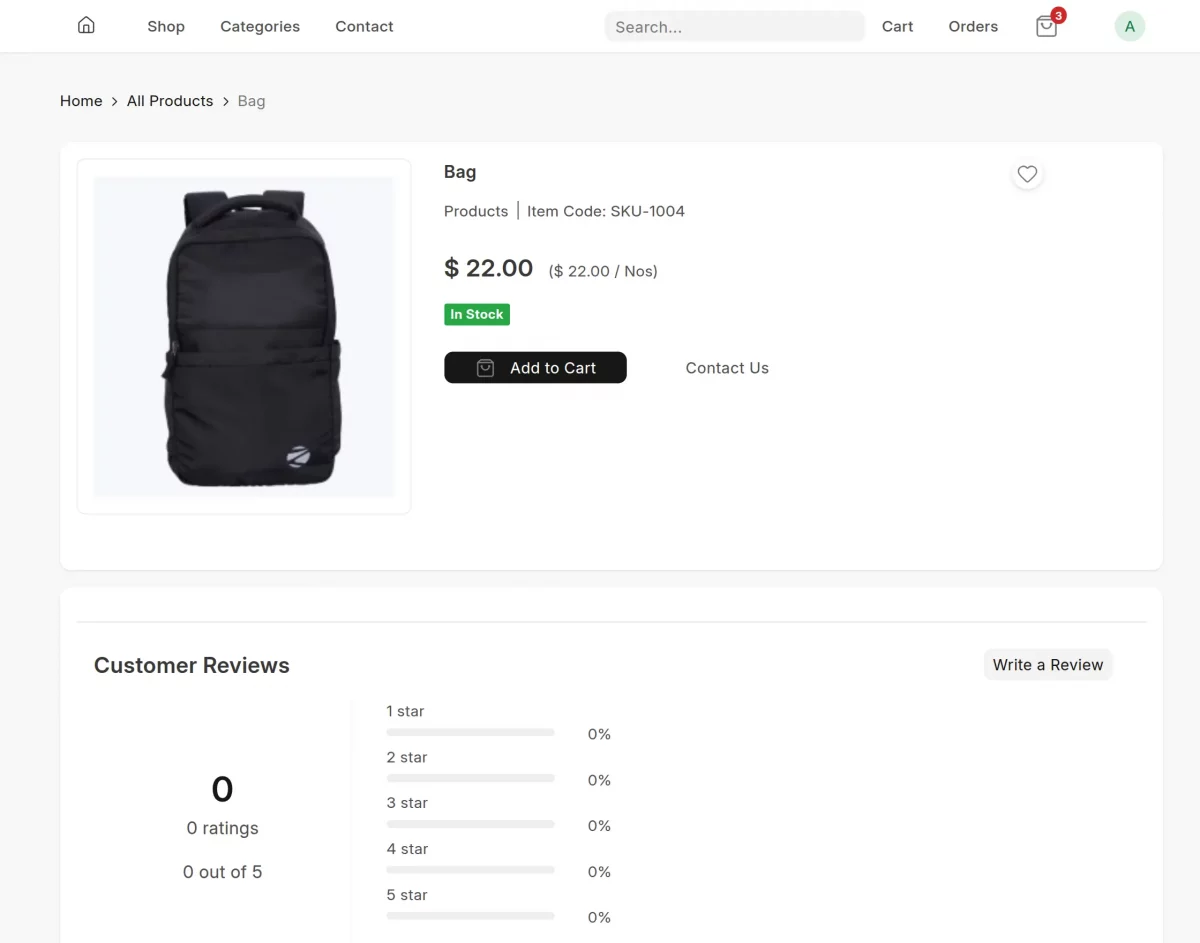The height and width of the screenshot is (943, 1200).
Task: Click the In Stock badge
Action: (477, 314)
